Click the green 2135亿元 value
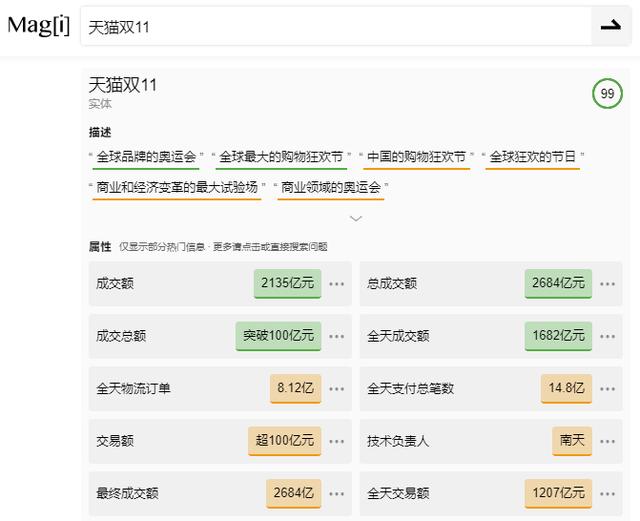 pos(287,283)
